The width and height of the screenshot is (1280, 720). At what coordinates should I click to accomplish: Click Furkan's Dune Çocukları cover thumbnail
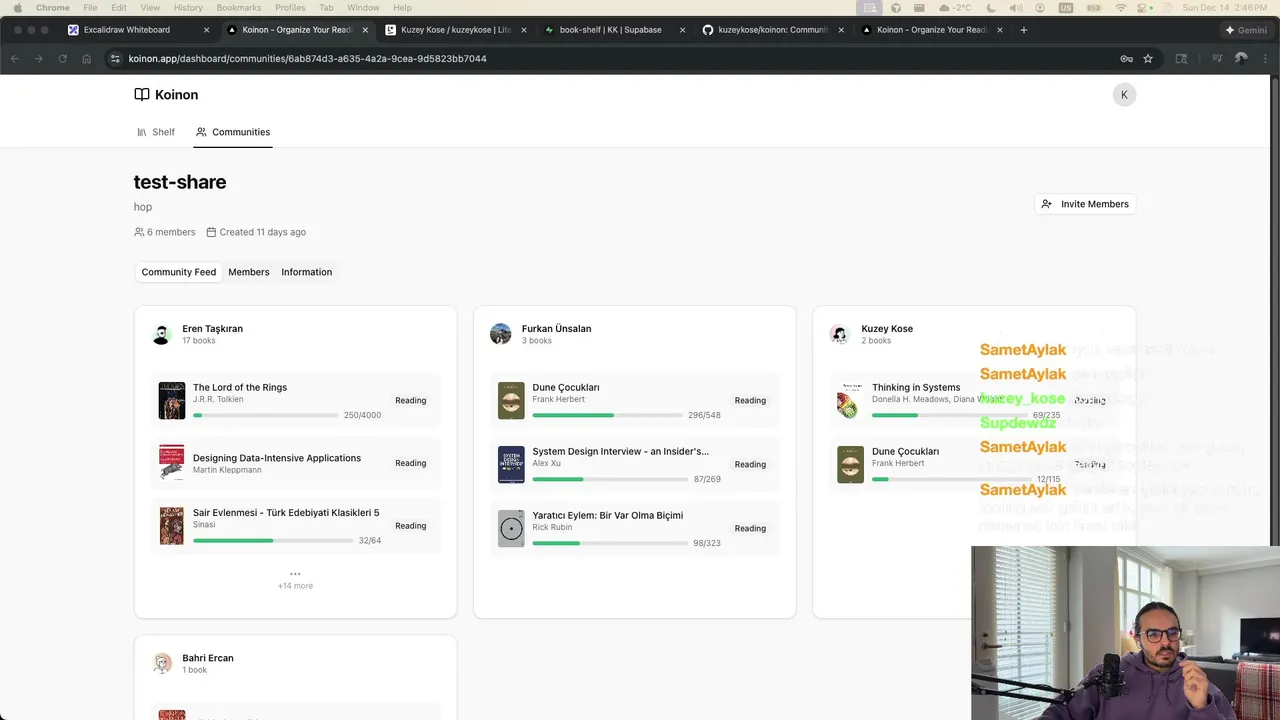511,400
